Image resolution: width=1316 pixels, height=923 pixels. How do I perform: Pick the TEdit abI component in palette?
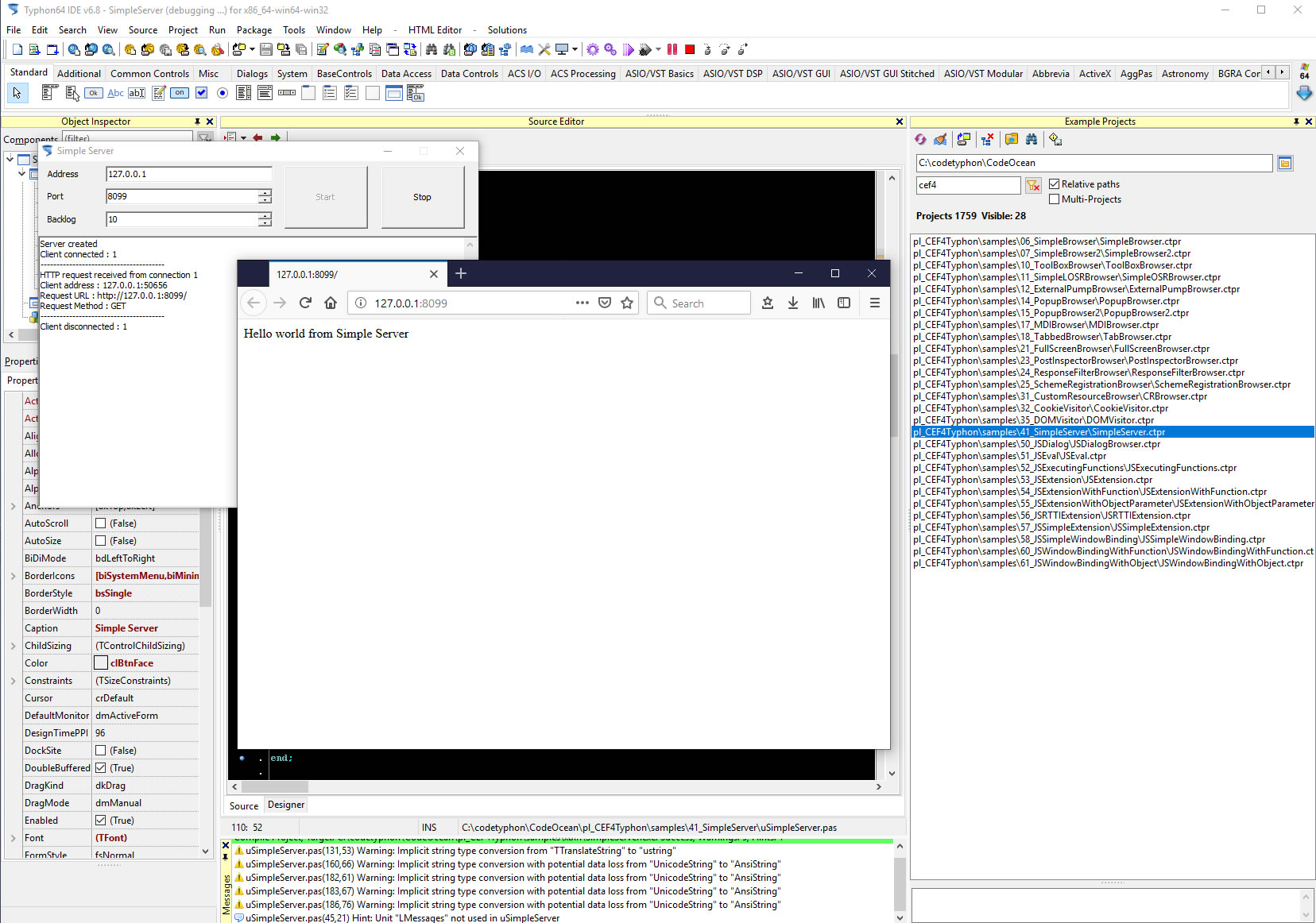tap(137, 93)
